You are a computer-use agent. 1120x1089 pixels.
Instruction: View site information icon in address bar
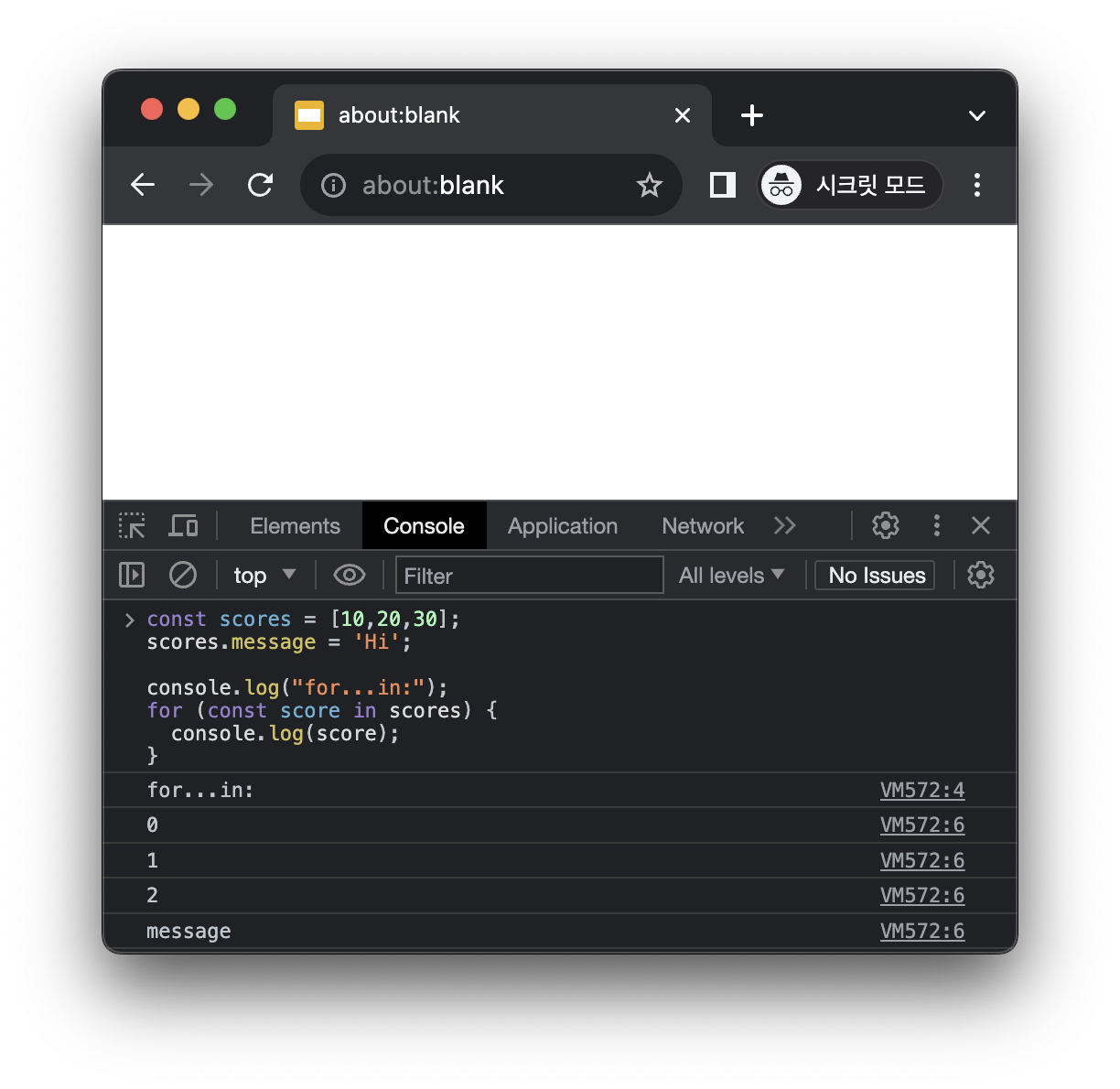point(333,186)
